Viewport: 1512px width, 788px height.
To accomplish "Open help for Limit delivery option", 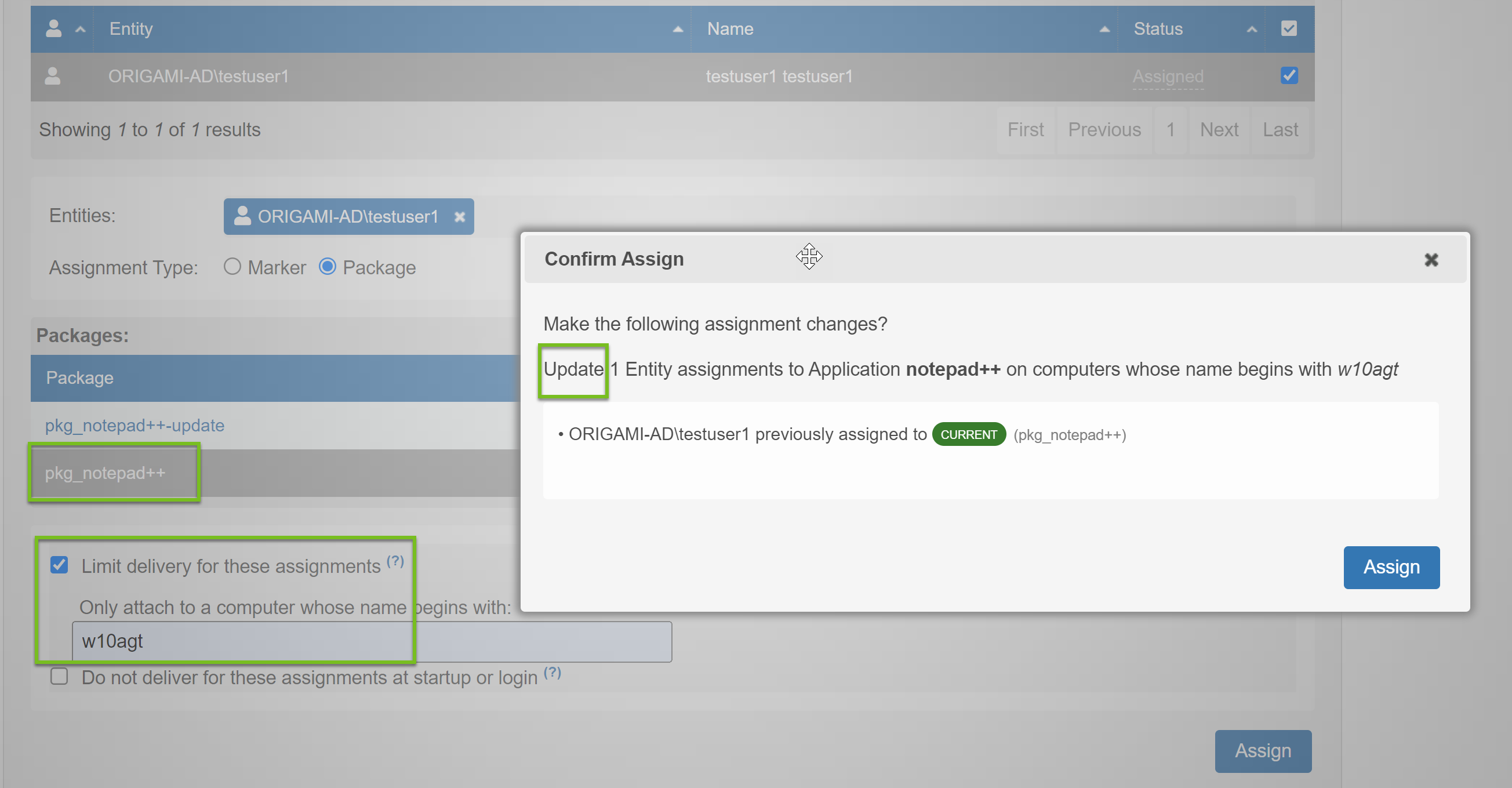I will click(395, 561).
